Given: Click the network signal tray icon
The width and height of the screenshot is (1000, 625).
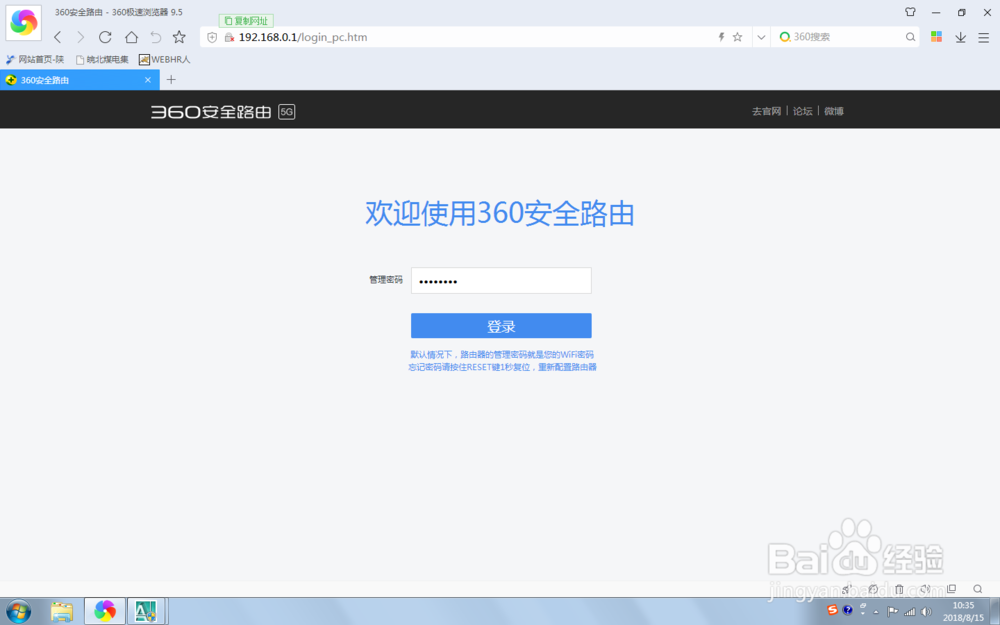Looking at the screenshot, I should (910, 612).
